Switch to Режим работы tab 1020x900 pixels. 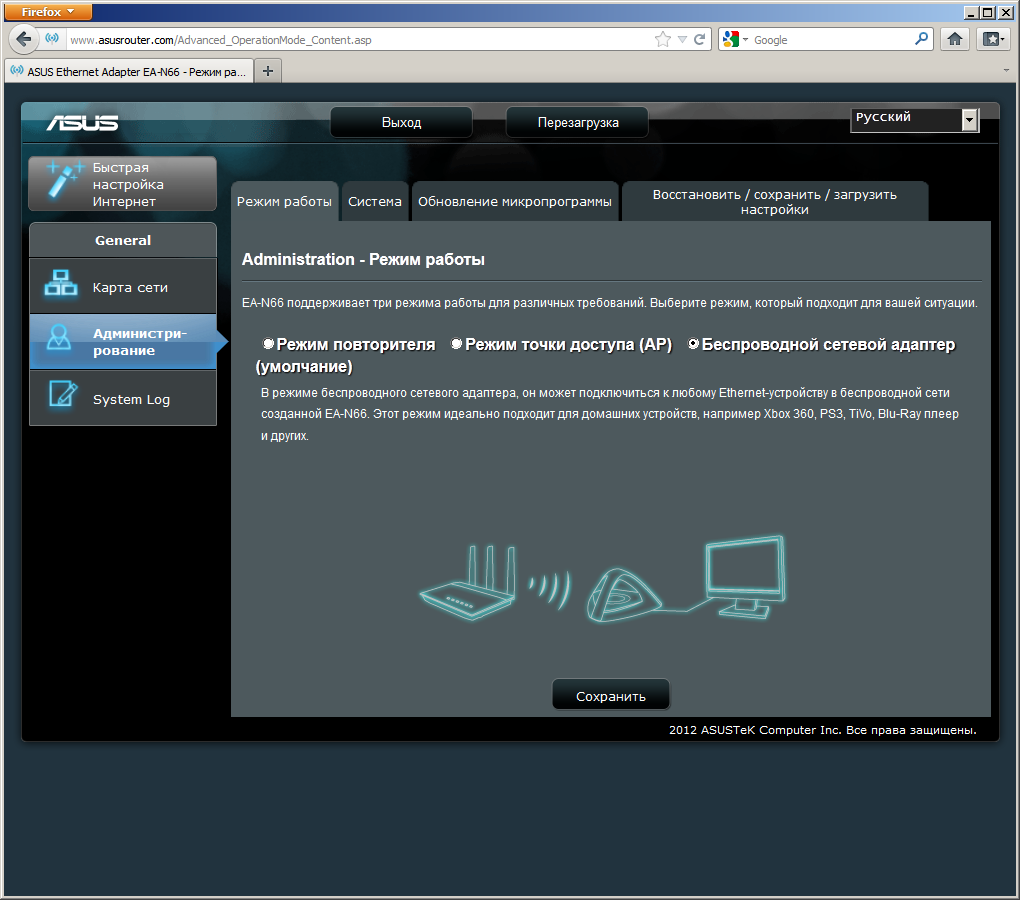(x=284, y=202)
